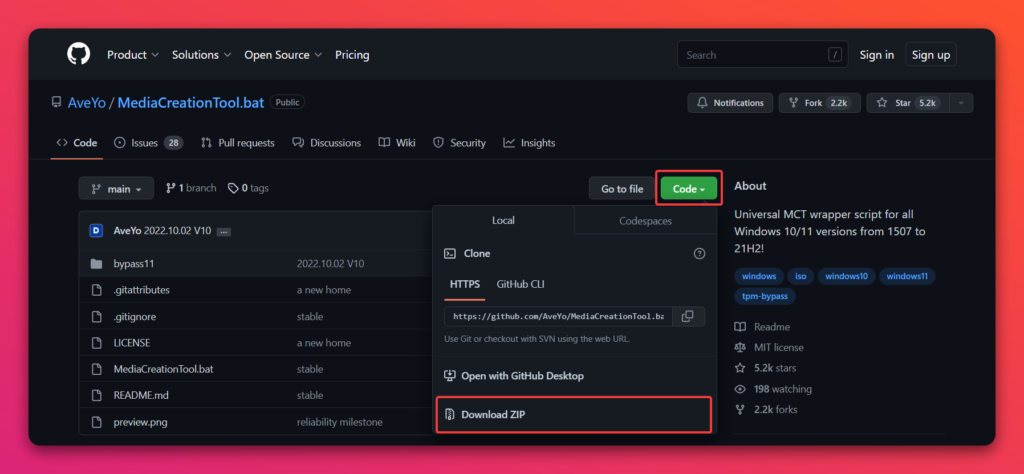1024x474 pixels.
Task: Open the Wiki tab
Action: [397, 142]
